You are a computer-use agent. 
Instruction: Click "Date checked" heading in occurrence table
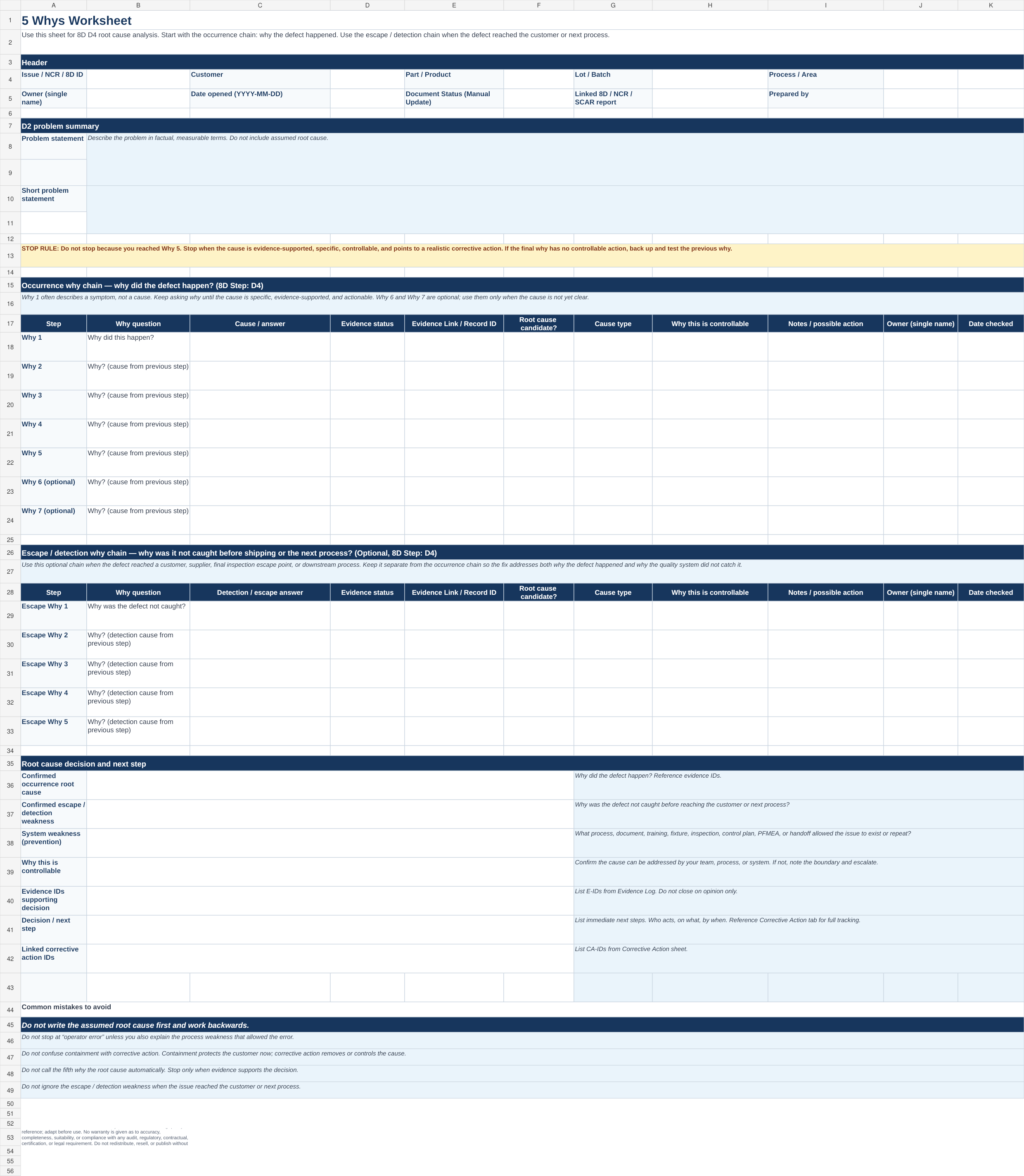point(990,323)
